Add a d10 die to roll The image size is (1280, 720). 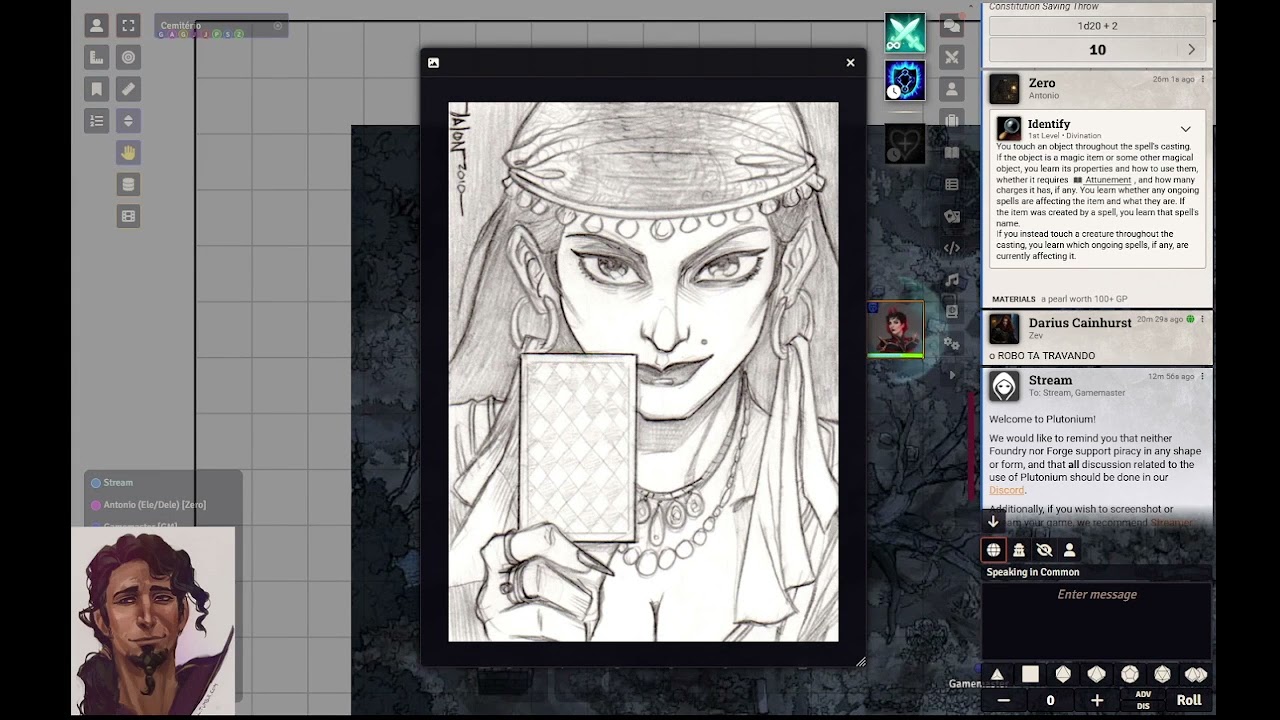tap(1096, 675)
